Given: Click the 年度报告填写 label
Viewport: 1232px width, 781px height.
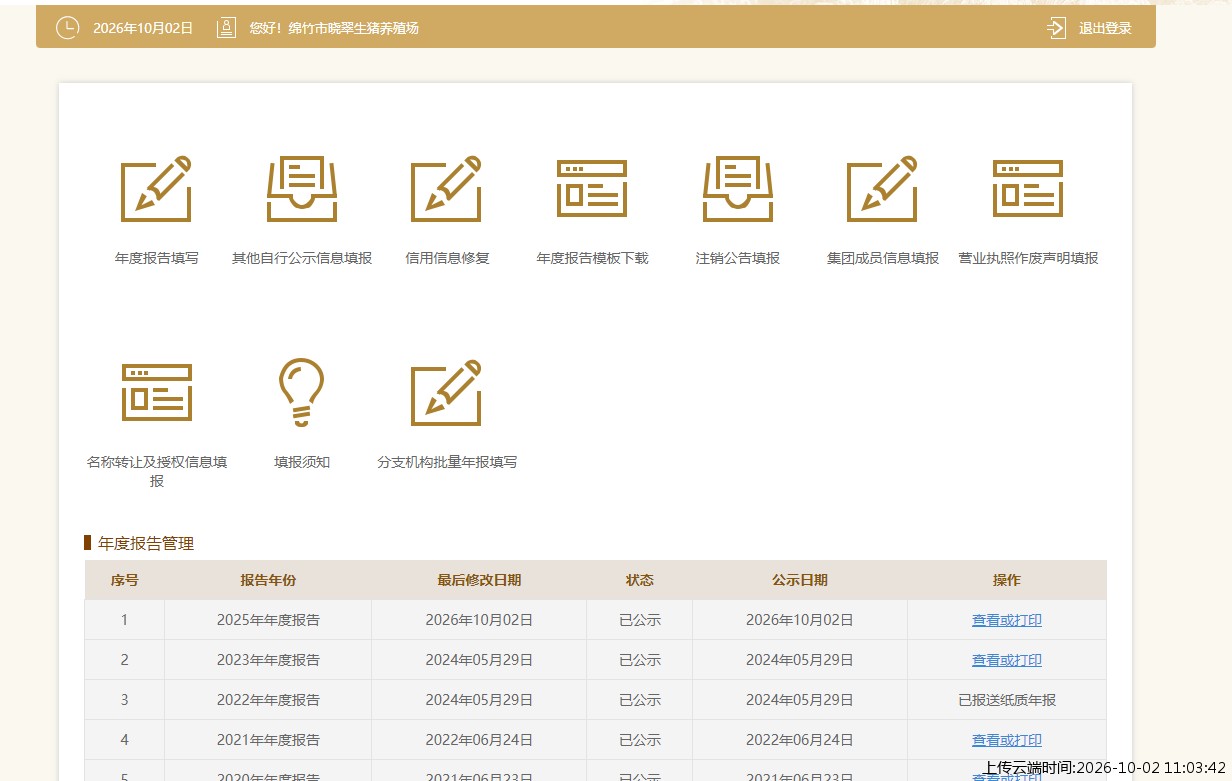Looking at the screenshot, I should click(x=157, y=258).
